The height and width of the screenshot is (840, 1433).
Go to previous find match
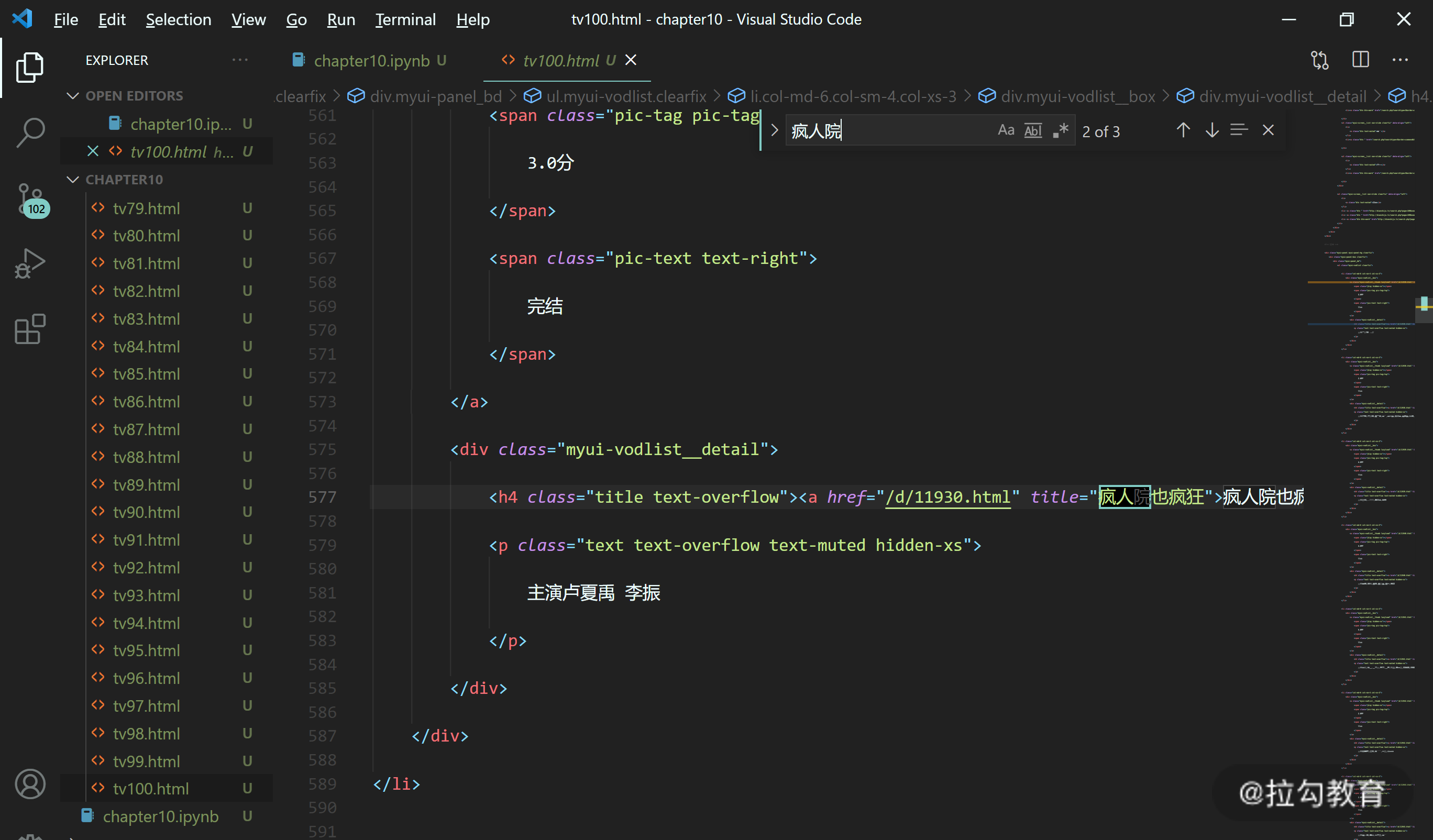coord(1183,131)
